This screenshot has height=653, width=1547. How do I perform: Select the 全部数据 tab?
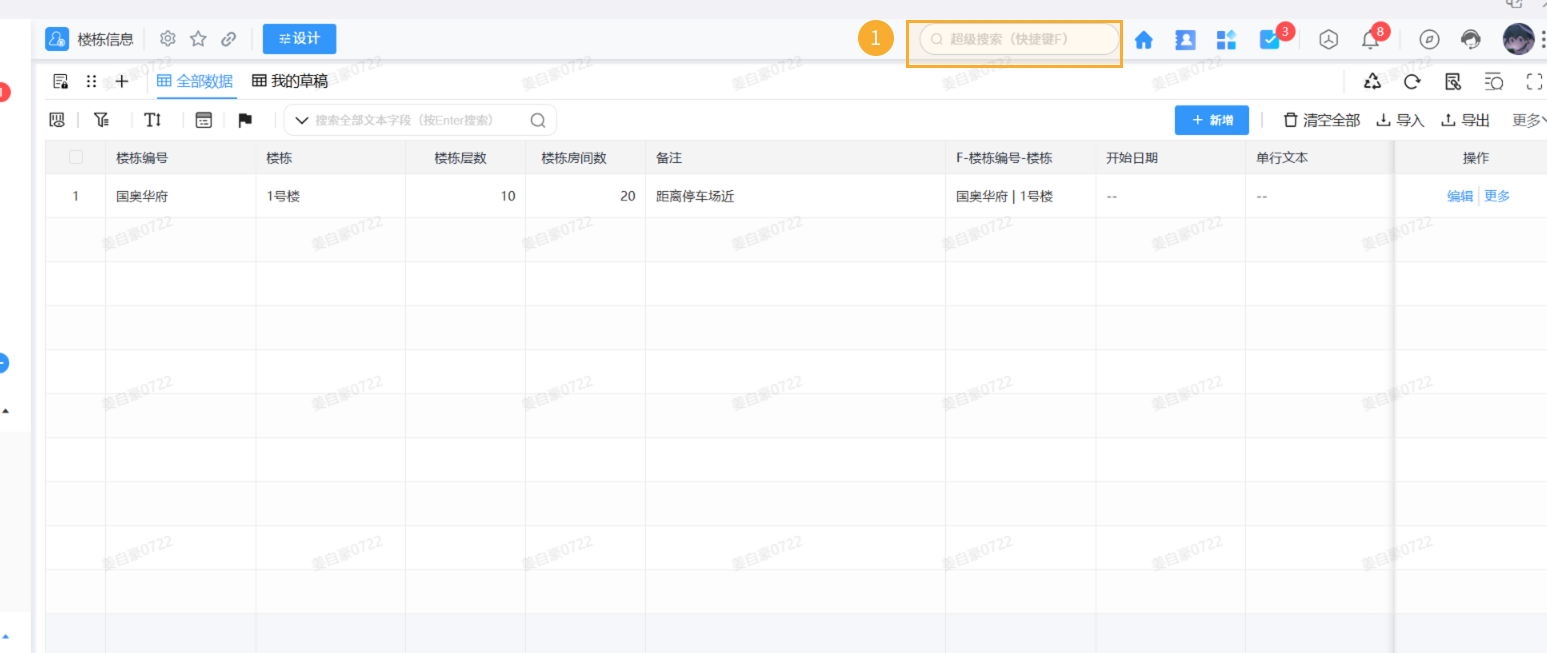tap(195, 81)
